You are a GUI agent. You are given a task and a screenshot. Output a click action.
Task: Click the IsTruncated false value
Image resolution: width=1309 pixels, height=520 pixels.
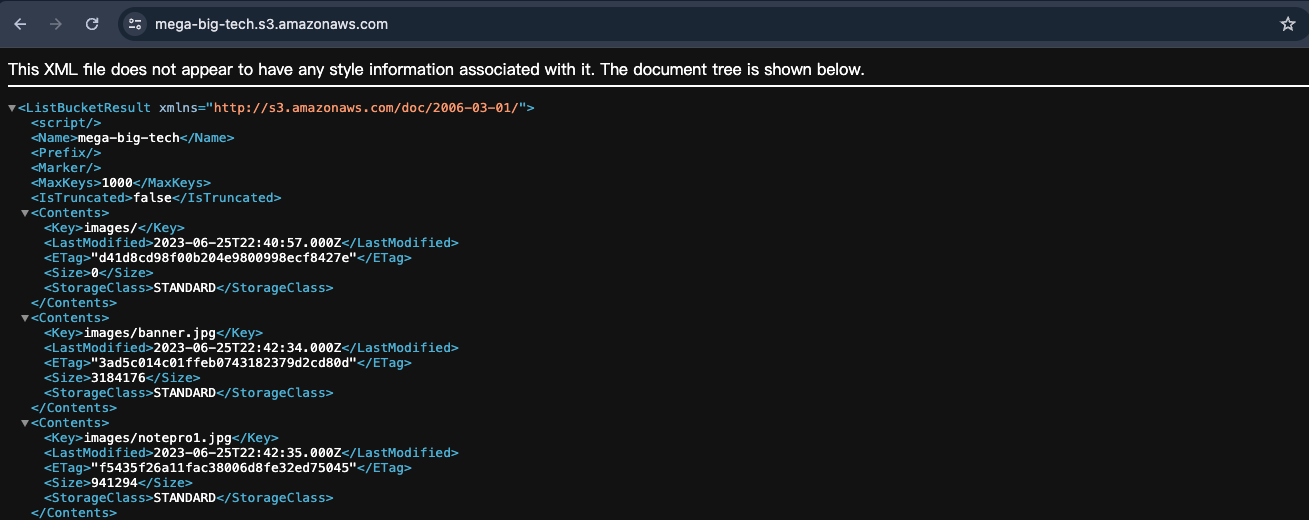click(x=154, y=198)
